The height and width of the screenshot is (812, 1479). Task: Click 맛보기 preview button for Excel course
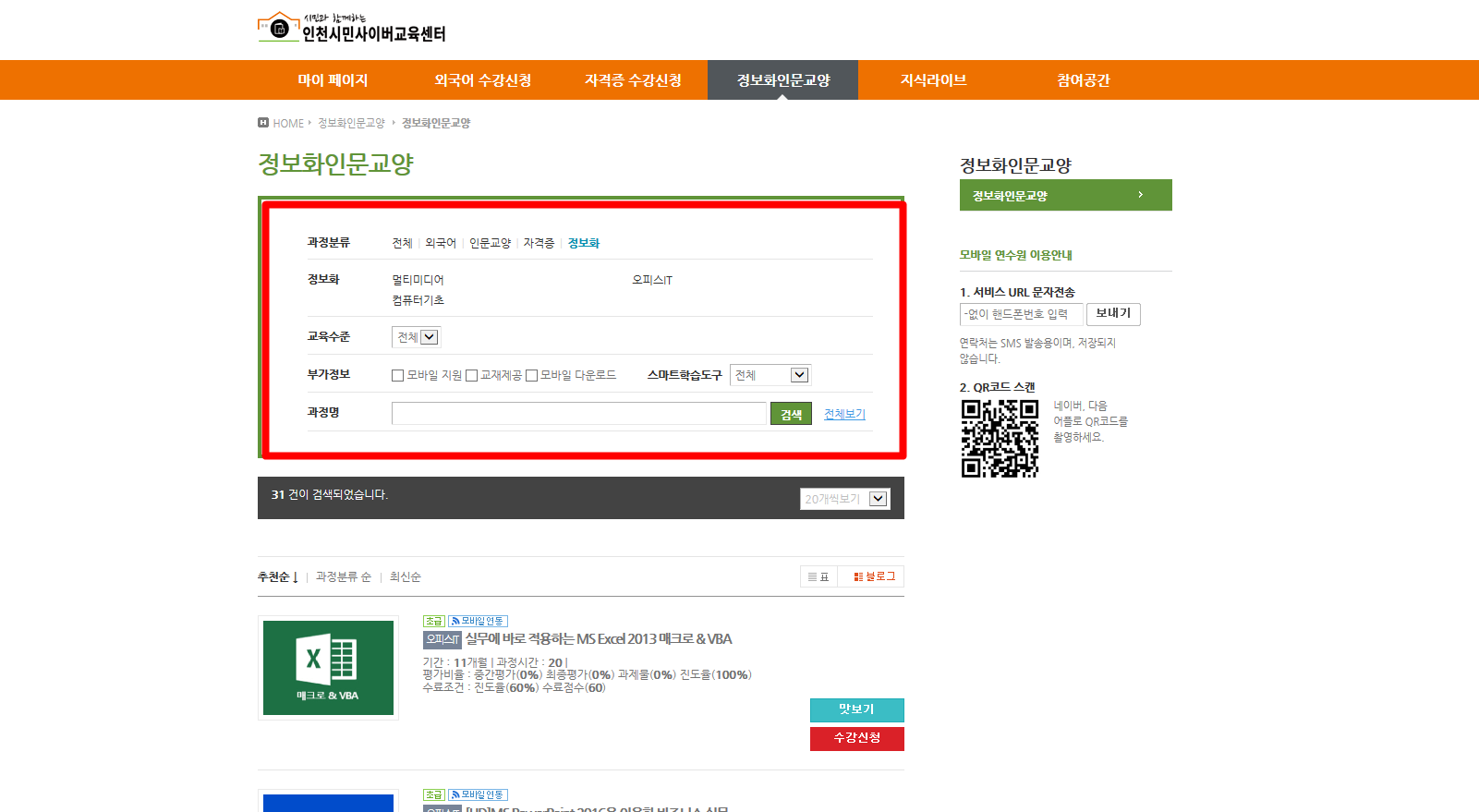[x=856, y=709]
